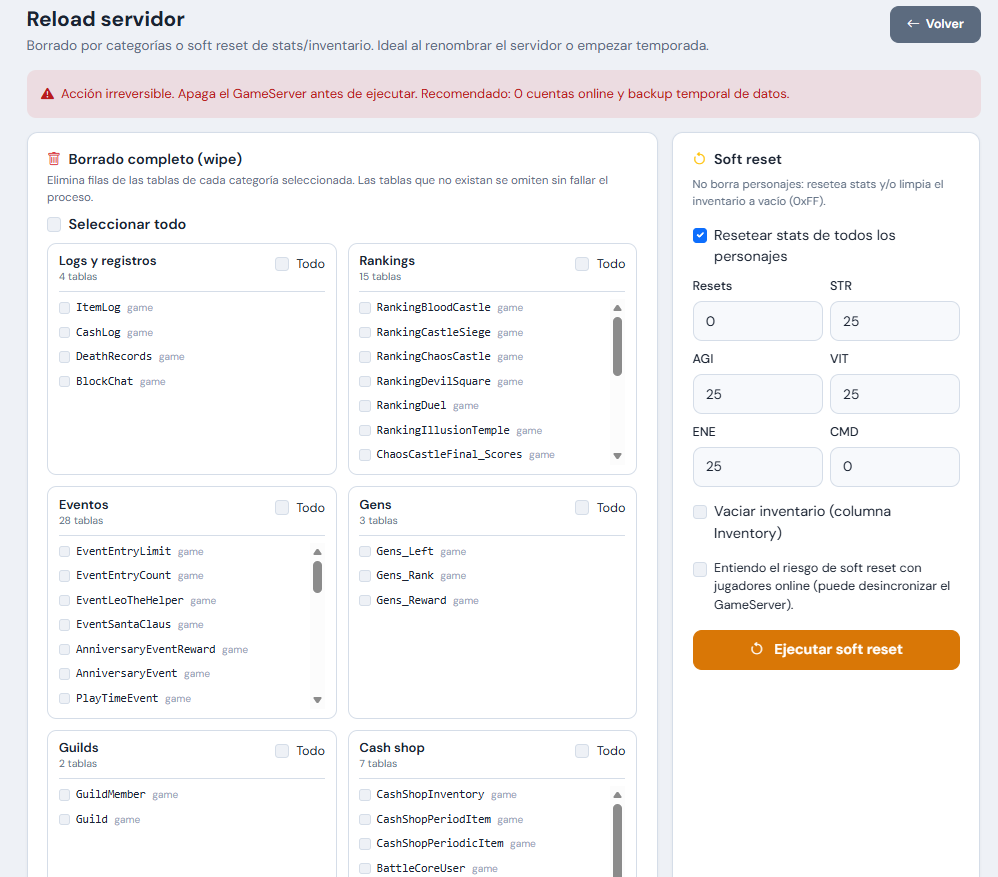Click the Soft reset circular arrow icon
Screen dimensions: 998x877
[x=699, y=158]
